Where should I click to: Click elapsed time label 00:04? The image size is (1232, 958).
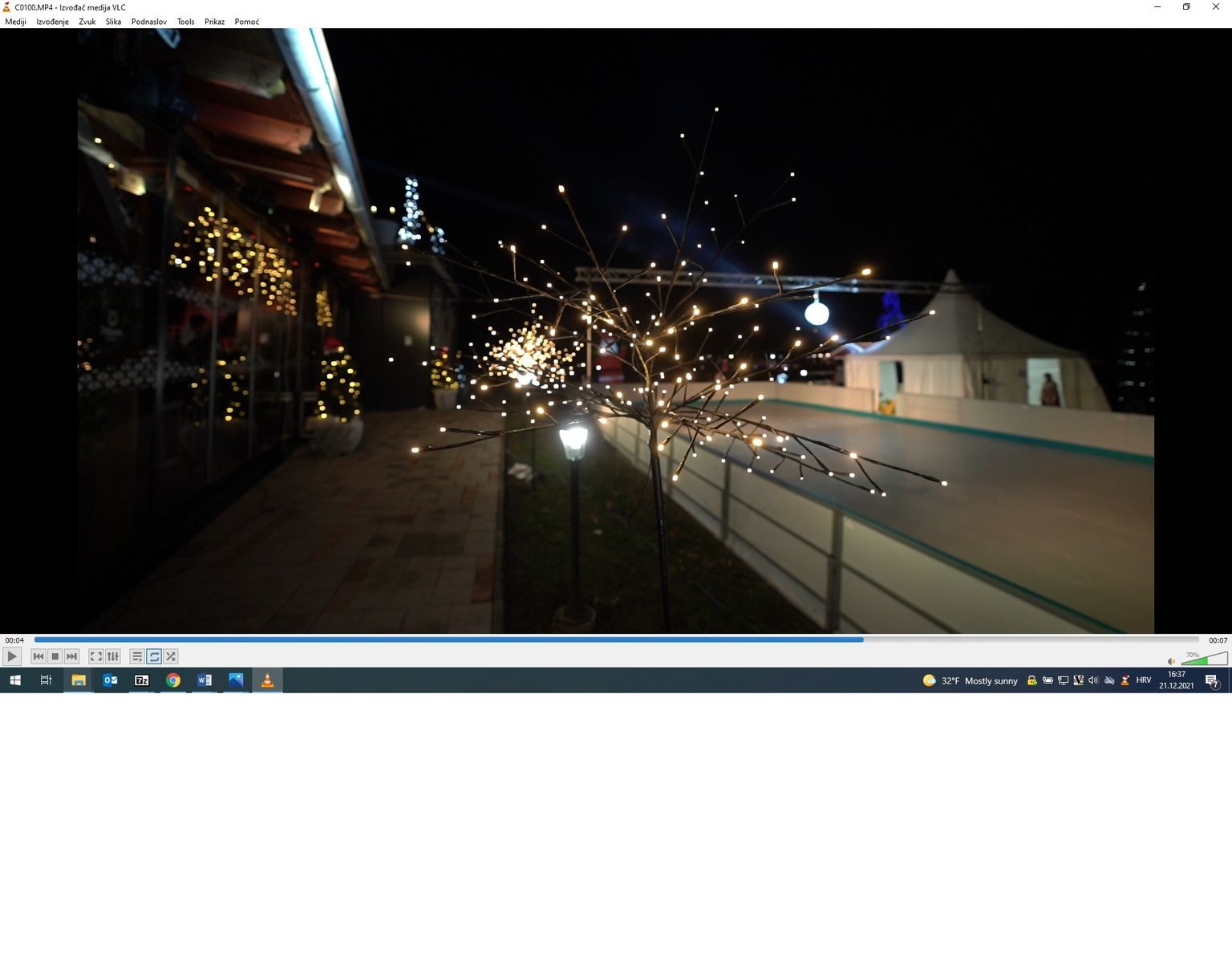(x=14, y=640)
